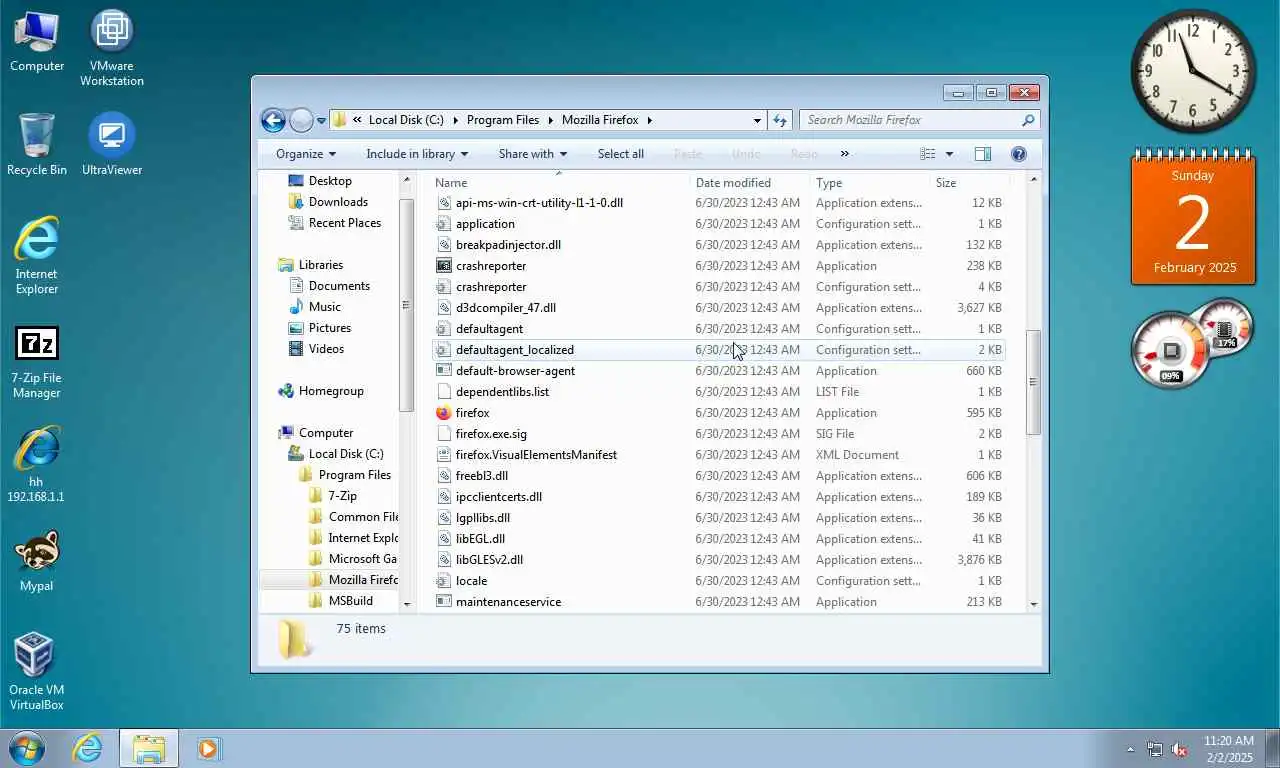
Task: Open the address bar history dropdown
Action: point(757,120)
